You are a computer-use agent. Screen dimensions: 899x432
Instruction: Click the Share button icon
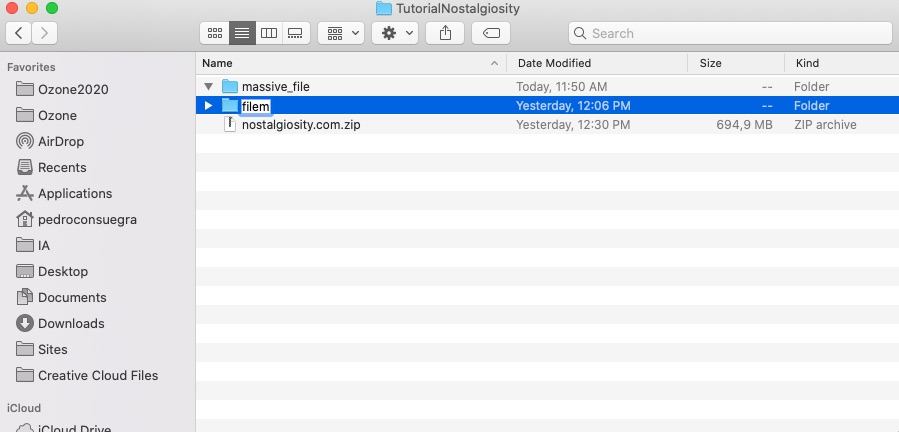[x=445, y=33]
